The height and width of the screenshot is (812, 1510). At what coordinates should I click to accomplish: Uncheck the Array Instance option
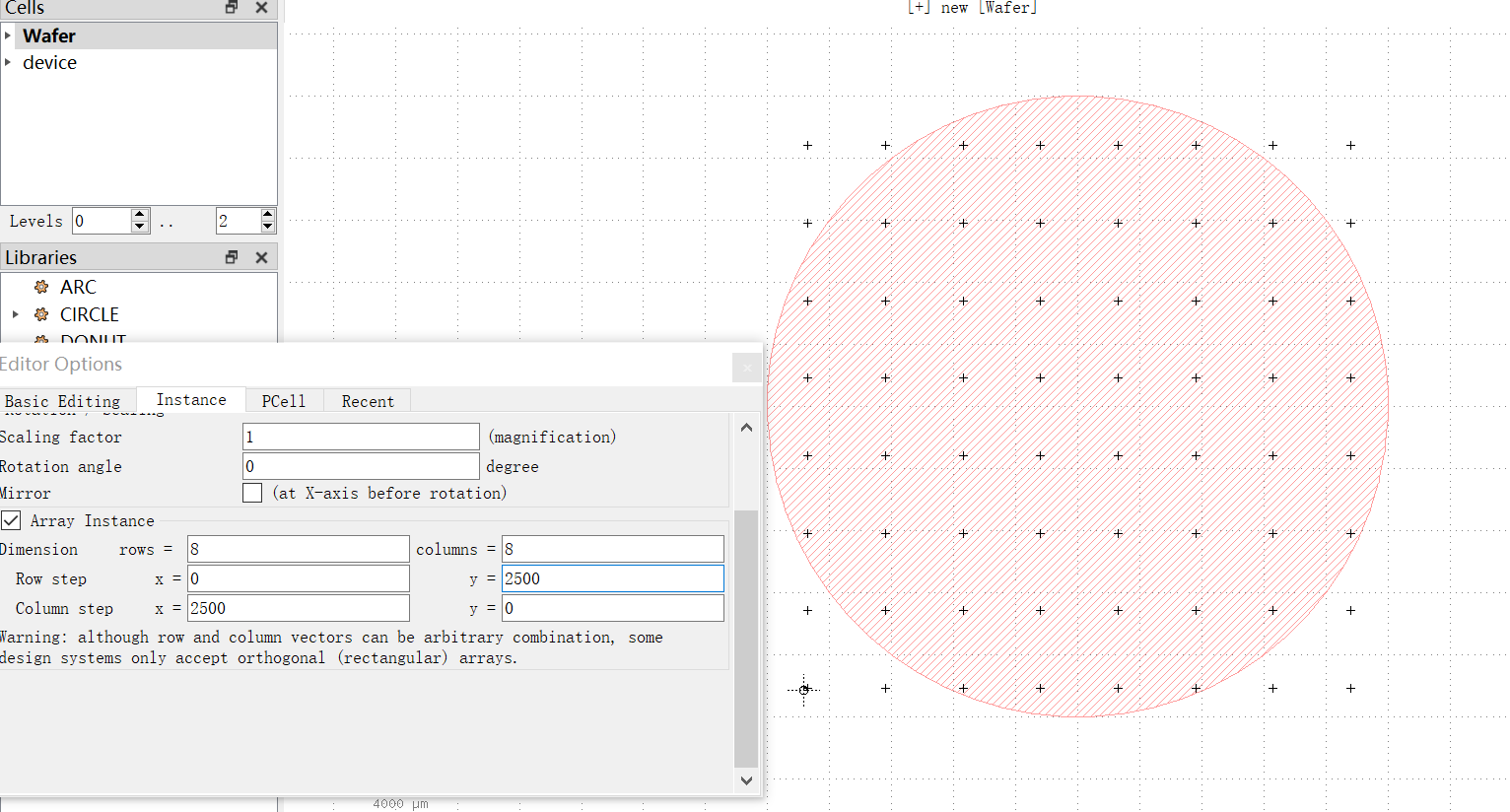pos(11,520)
